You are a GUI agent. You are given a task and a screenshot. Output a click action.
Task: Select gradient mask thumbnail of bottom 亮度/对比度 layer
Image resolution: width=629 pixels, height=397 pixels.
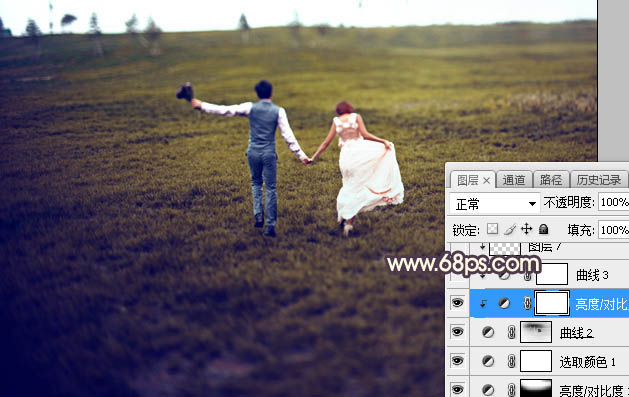[x=536, y=388]
